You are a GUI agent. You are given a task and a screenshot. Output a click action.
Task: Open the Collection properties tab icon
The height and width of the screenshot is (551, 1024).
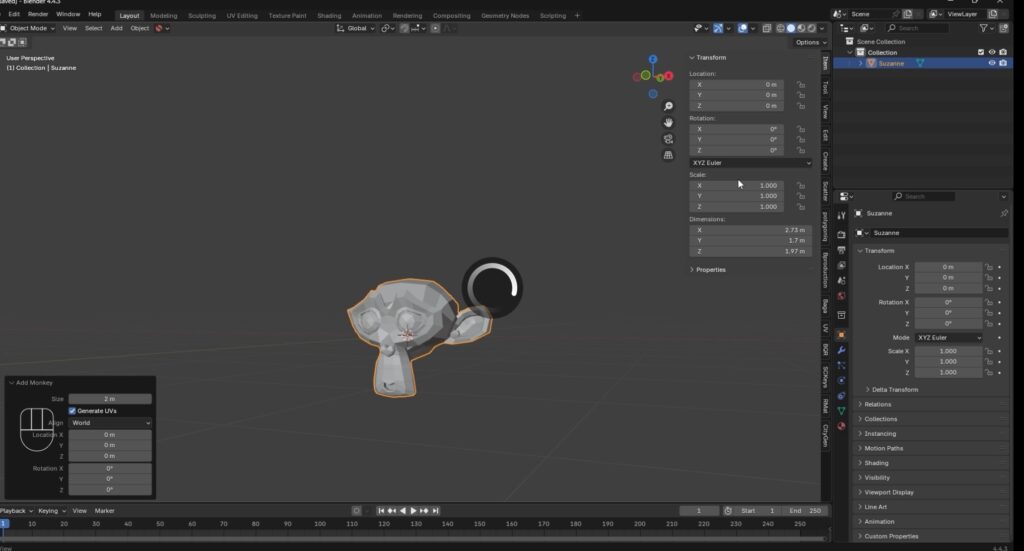[x=841, y=315]
